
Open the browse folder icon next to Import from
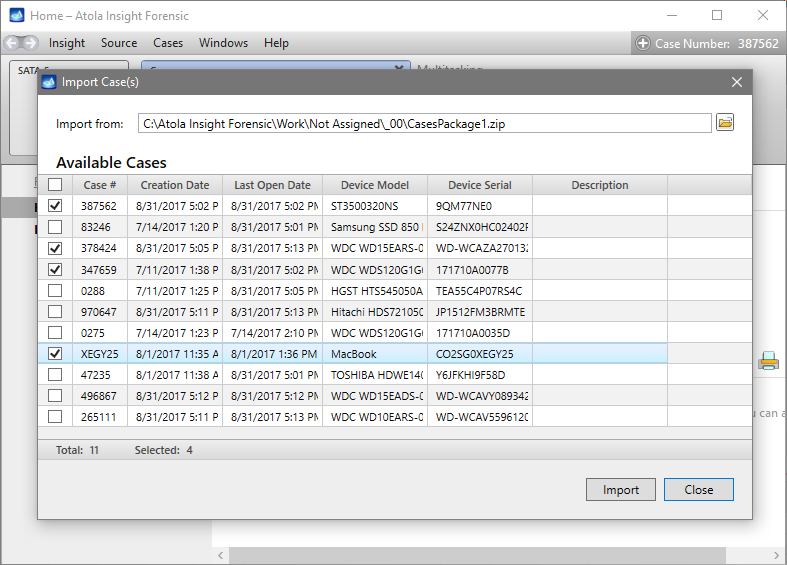[x=725, y=123]
